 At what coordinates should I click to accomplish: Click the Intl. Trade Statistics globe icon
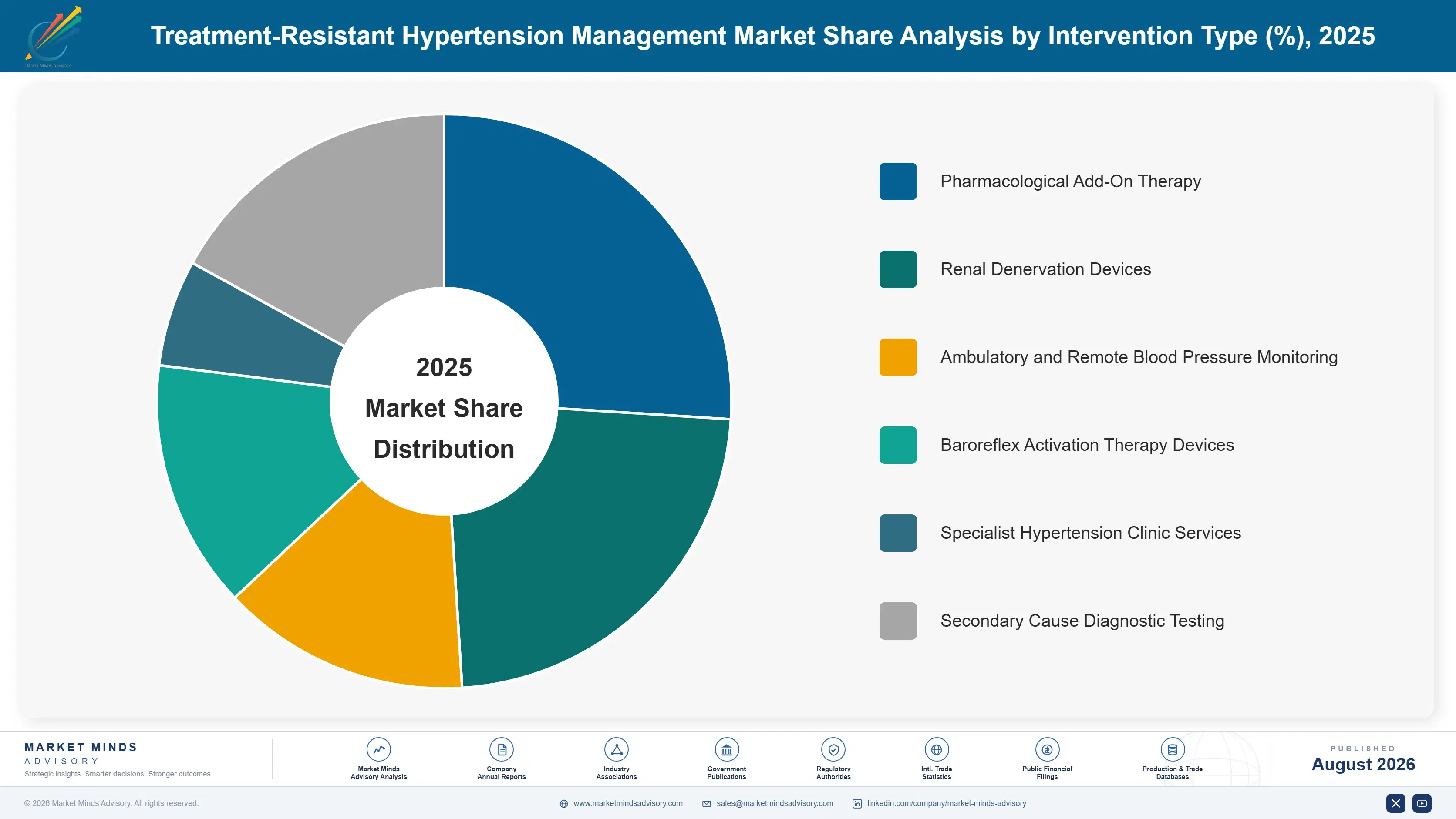pos(937,749)
